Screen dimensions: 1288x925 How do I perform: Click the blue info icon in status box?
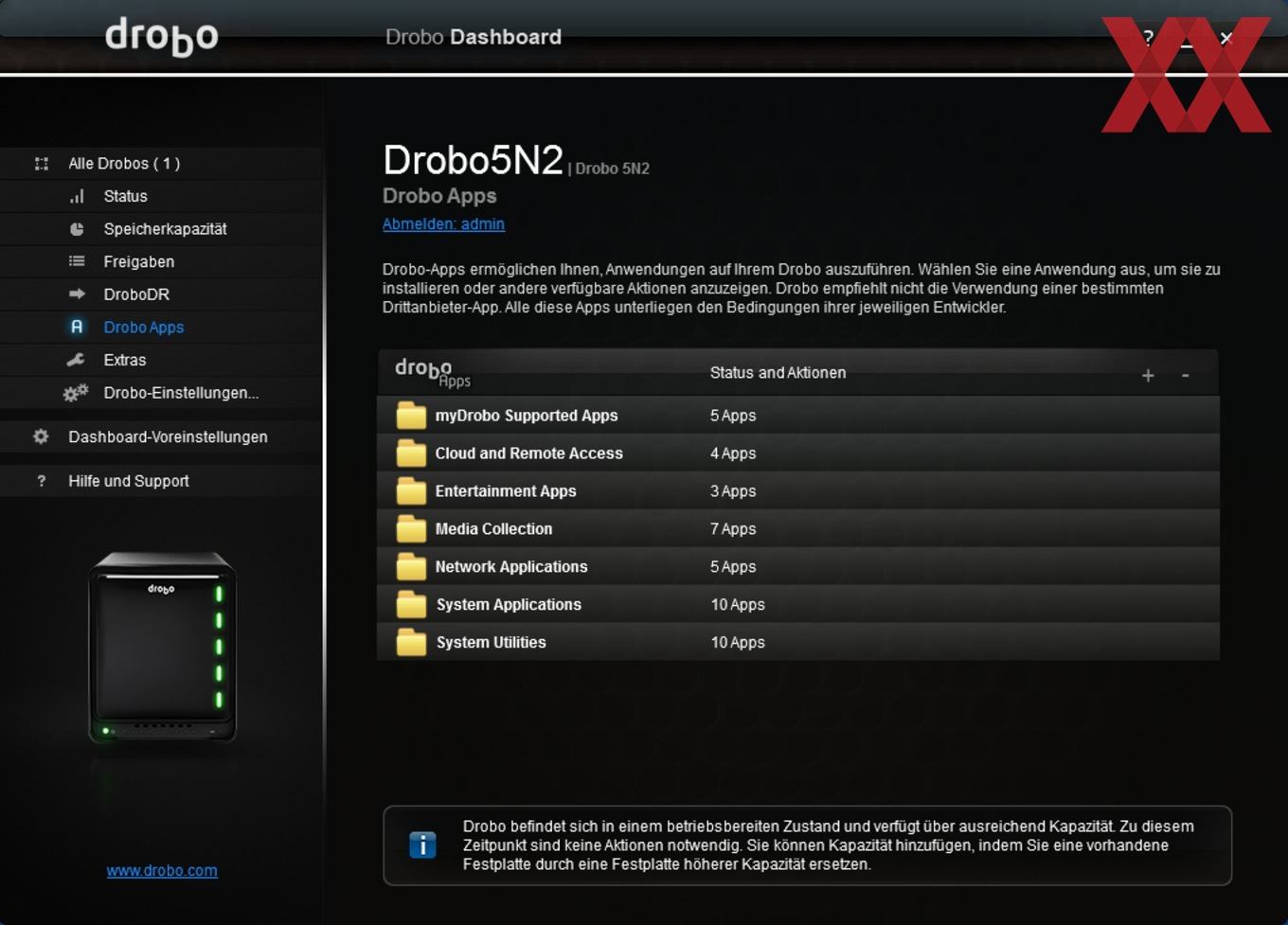pos(422,845)
